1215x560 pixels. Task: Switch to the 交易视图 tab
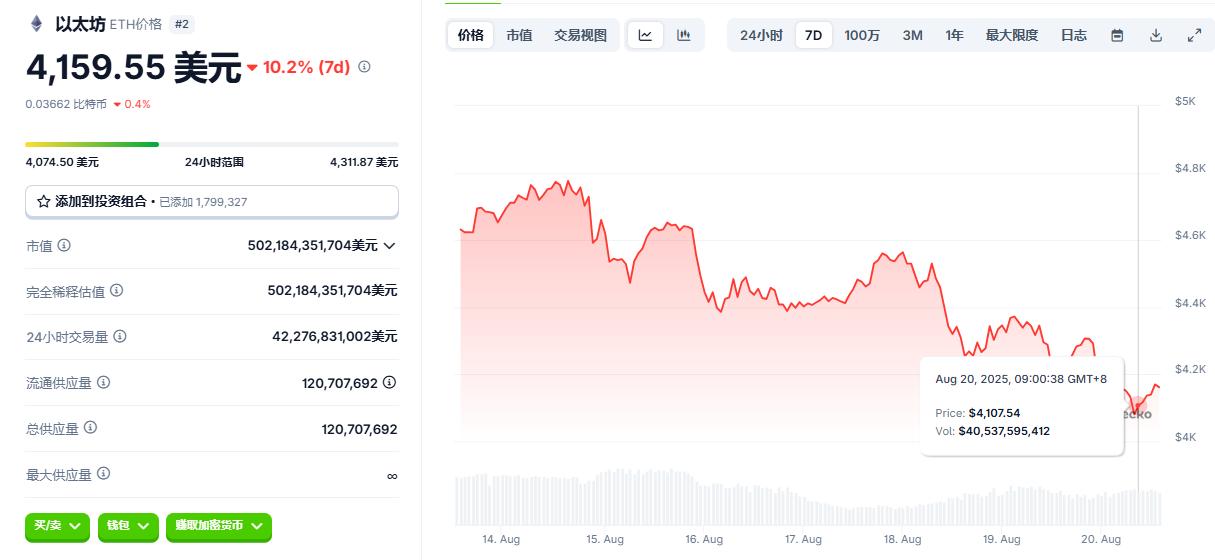580,35
